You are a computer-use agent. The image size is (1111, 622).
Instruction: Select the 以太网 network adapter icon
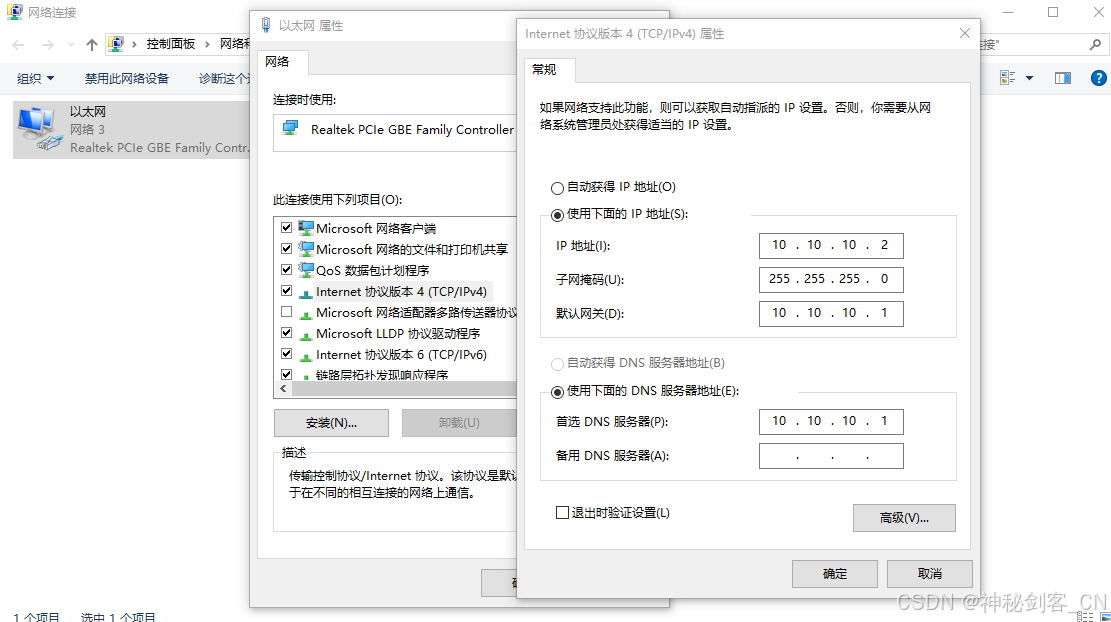click(x=40, y=129)
